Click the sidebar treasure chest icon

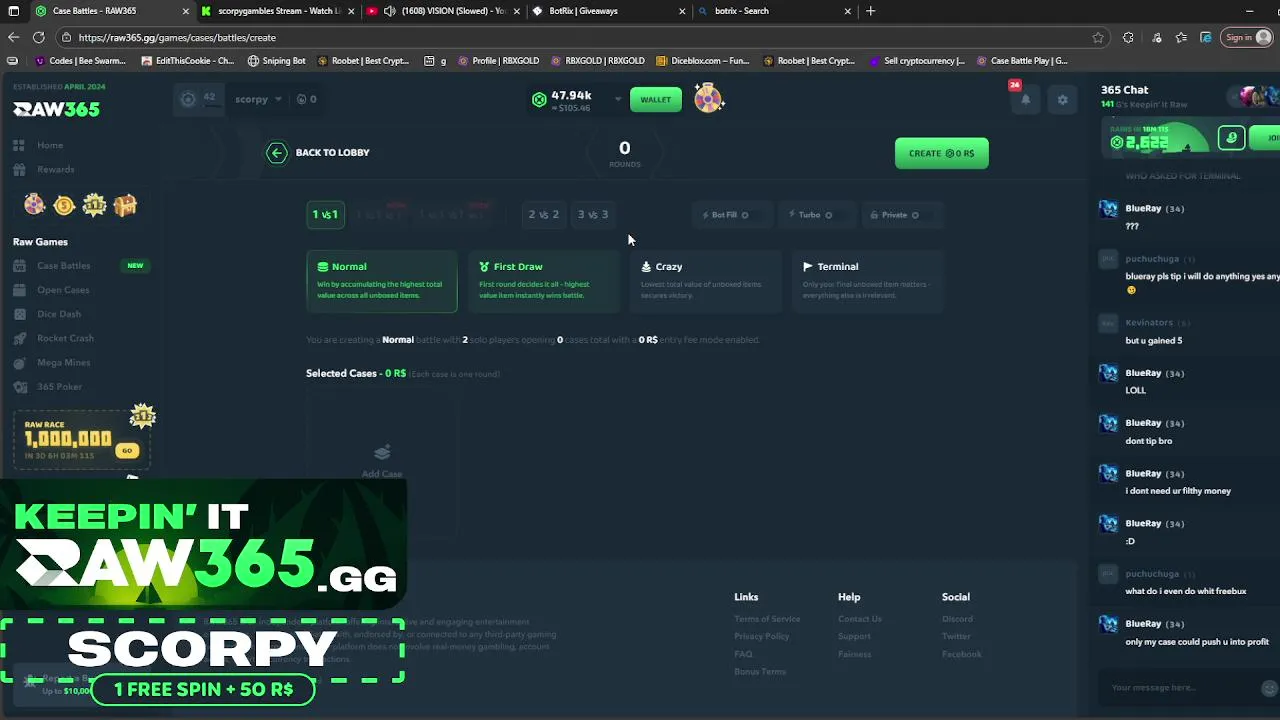click(125, 205)
